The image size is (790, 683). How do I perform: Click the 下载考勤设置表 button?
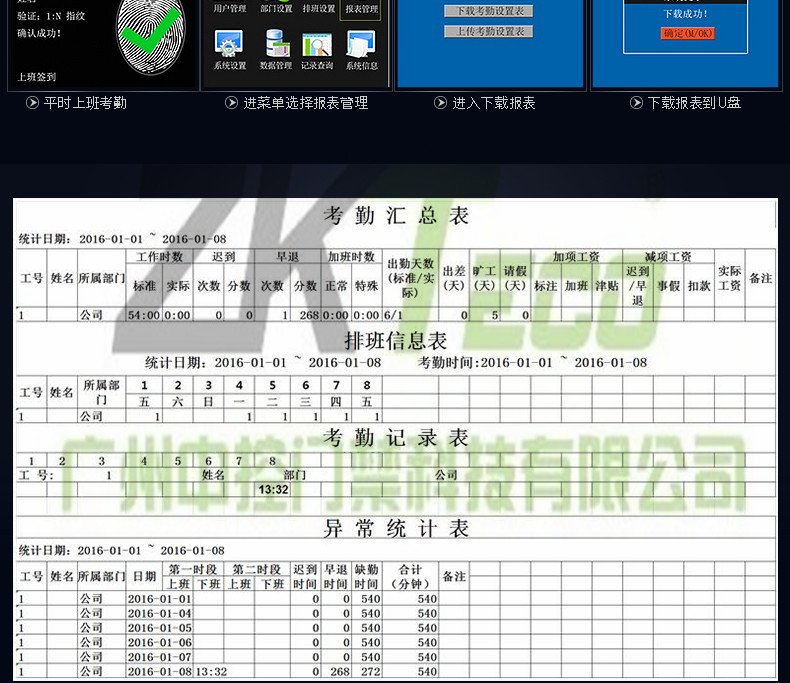tap(488, 11)
